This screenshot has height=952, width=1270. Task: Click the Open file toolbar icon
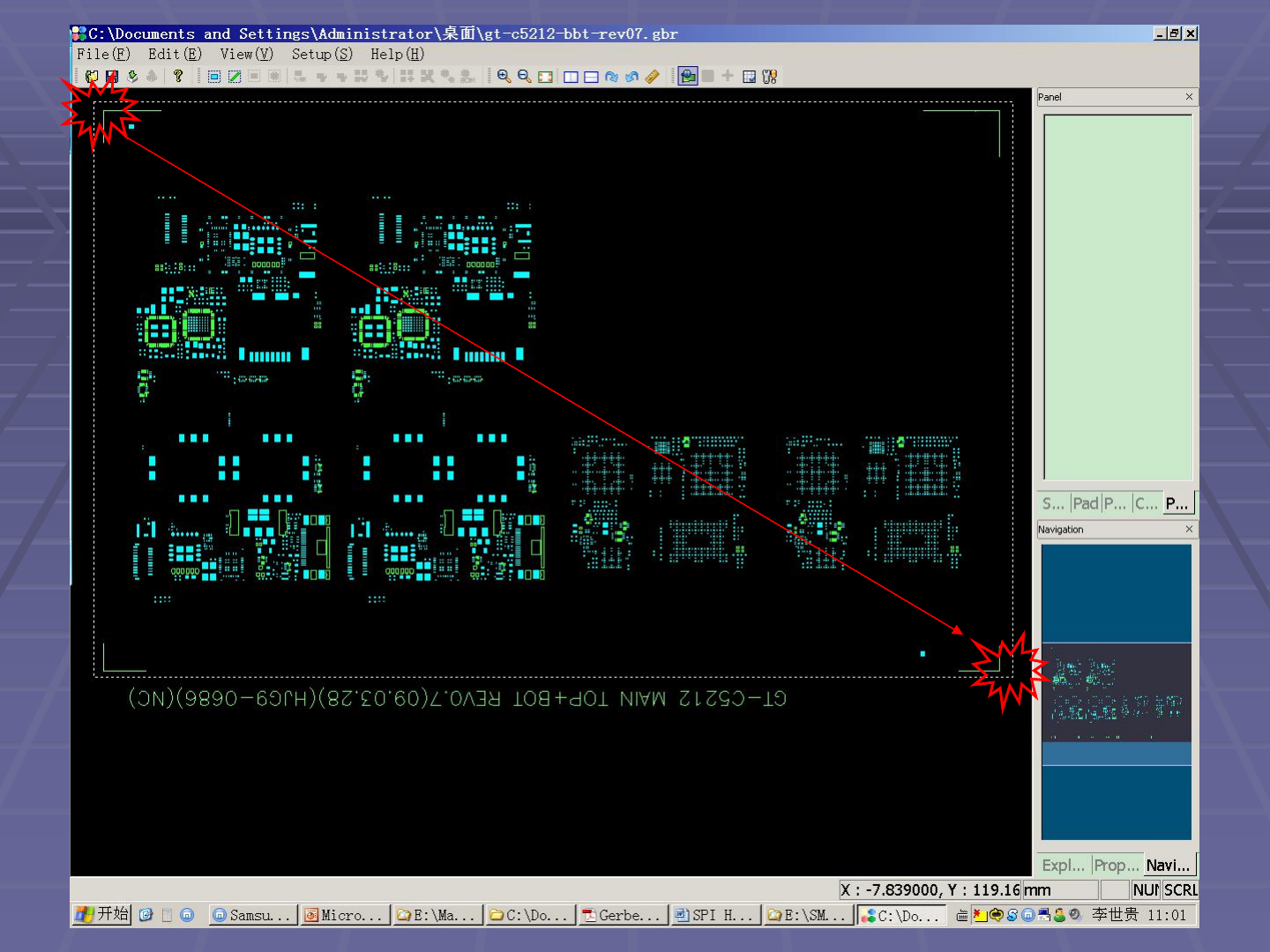(x=92, y=77)
